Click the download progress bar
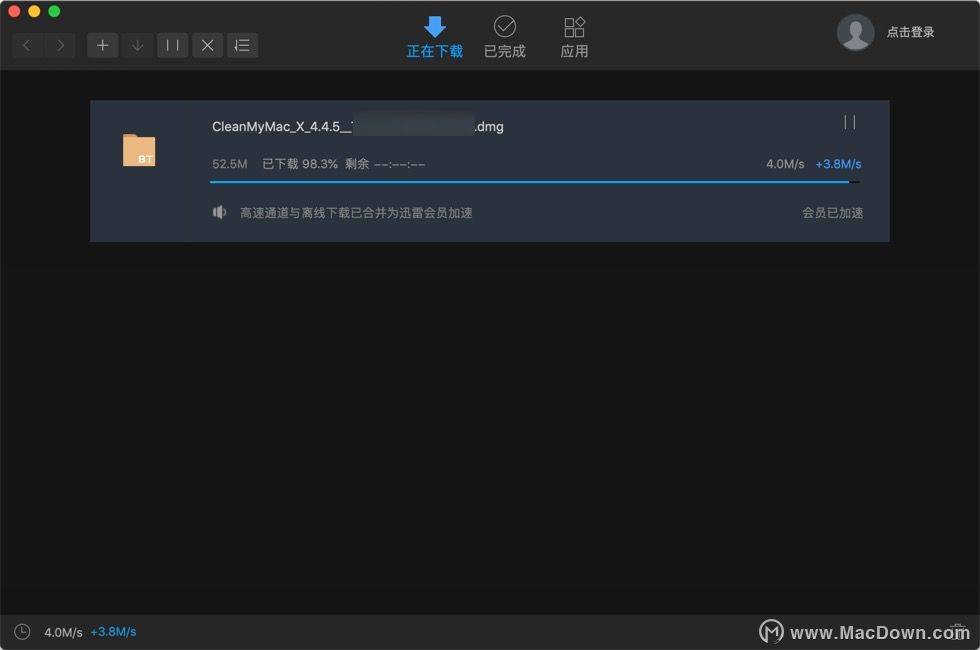Screen dimensions: 980x650 pos(535,182)
